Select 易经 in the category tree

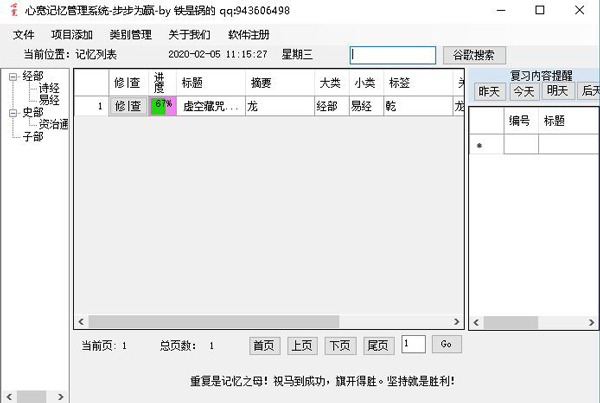(x=50, y=100)
